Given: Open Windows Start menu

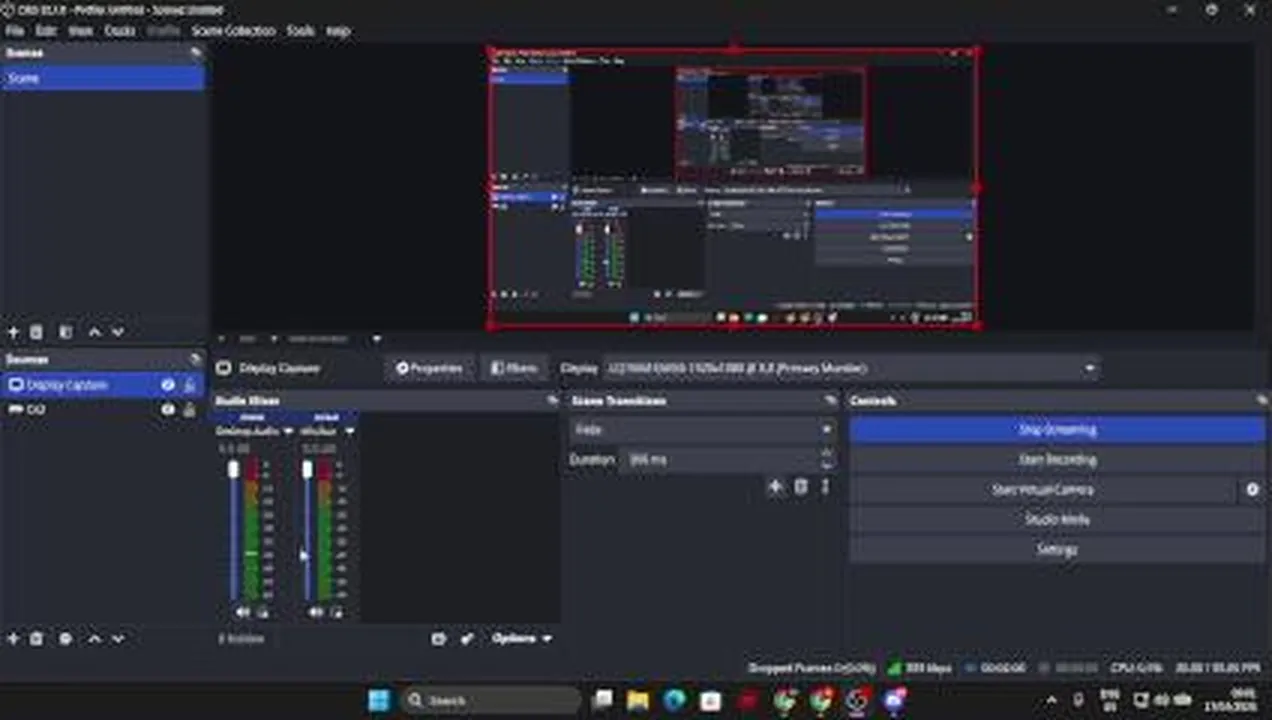Looking at the screenshot, I should coord(379,700).
